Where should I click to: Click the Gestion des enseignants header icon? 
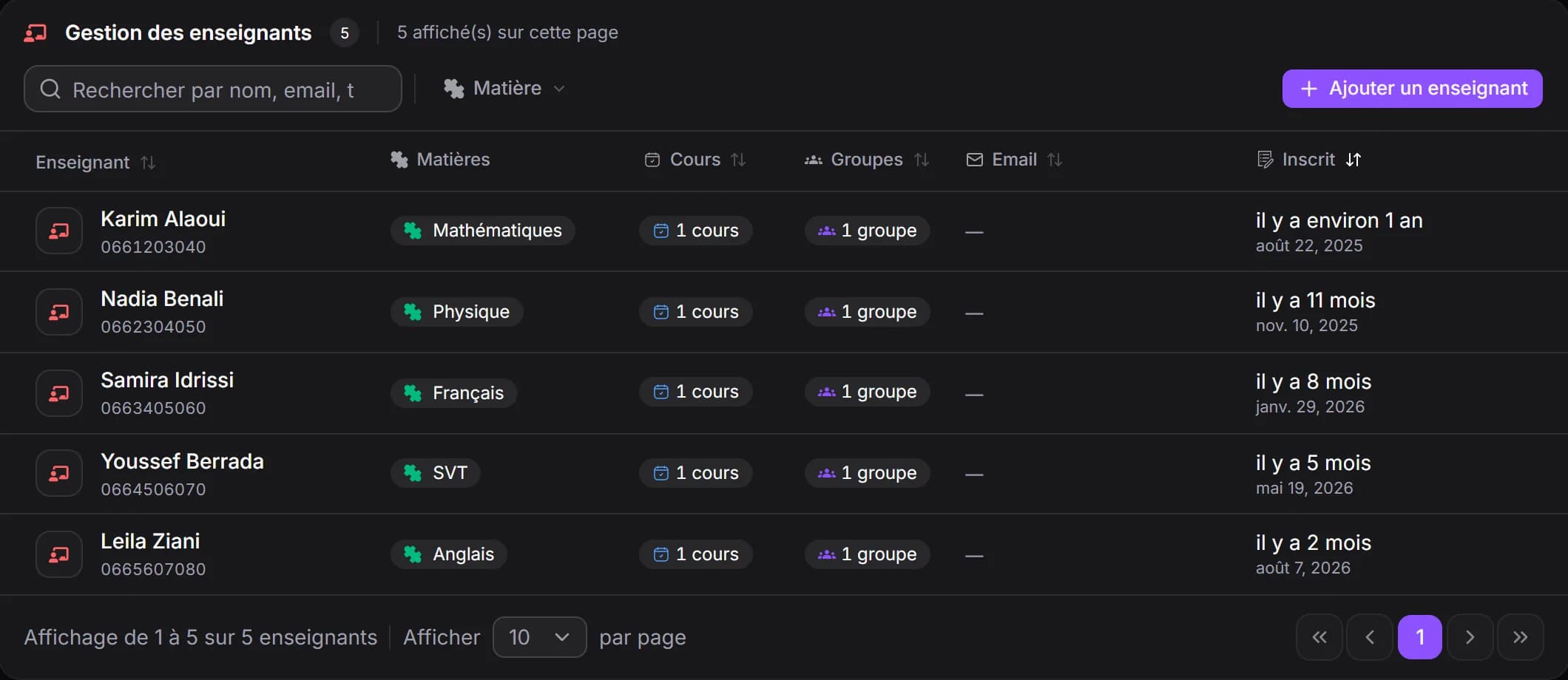click(x=36, y=33)
